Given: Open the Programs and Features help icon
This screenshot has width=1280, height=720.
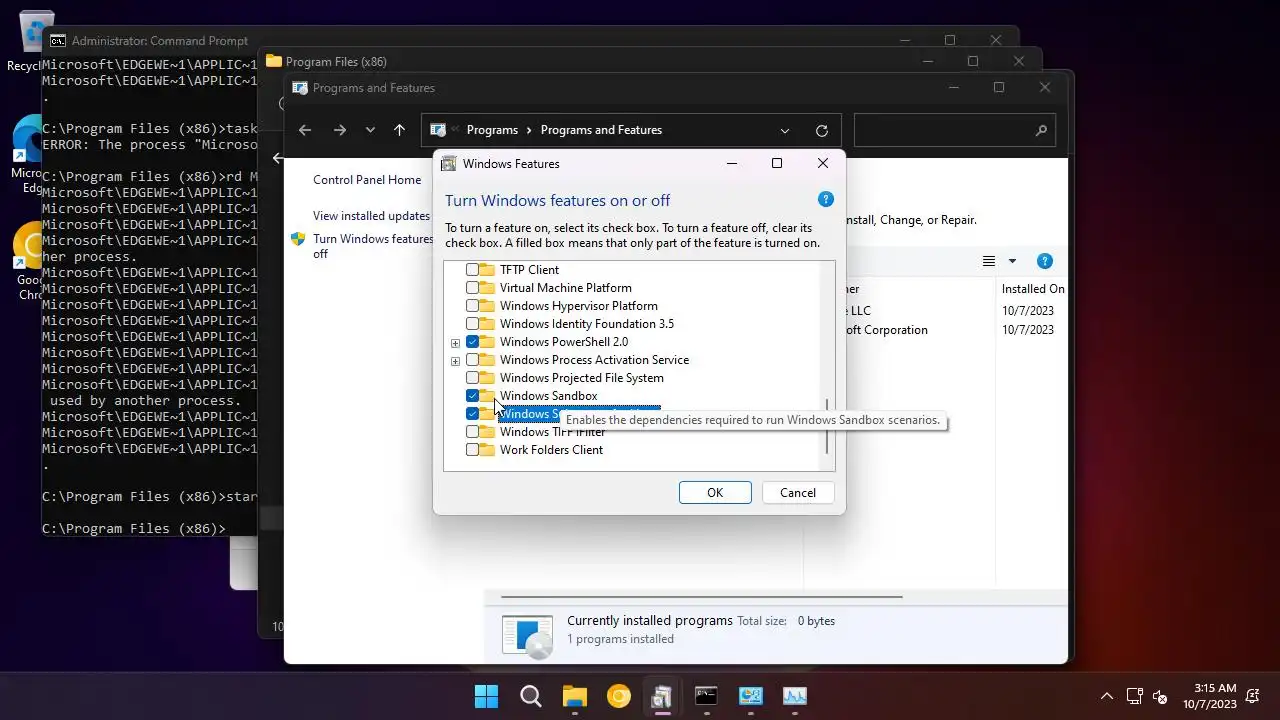Looking at the screenshot, I should point(1044,261).
